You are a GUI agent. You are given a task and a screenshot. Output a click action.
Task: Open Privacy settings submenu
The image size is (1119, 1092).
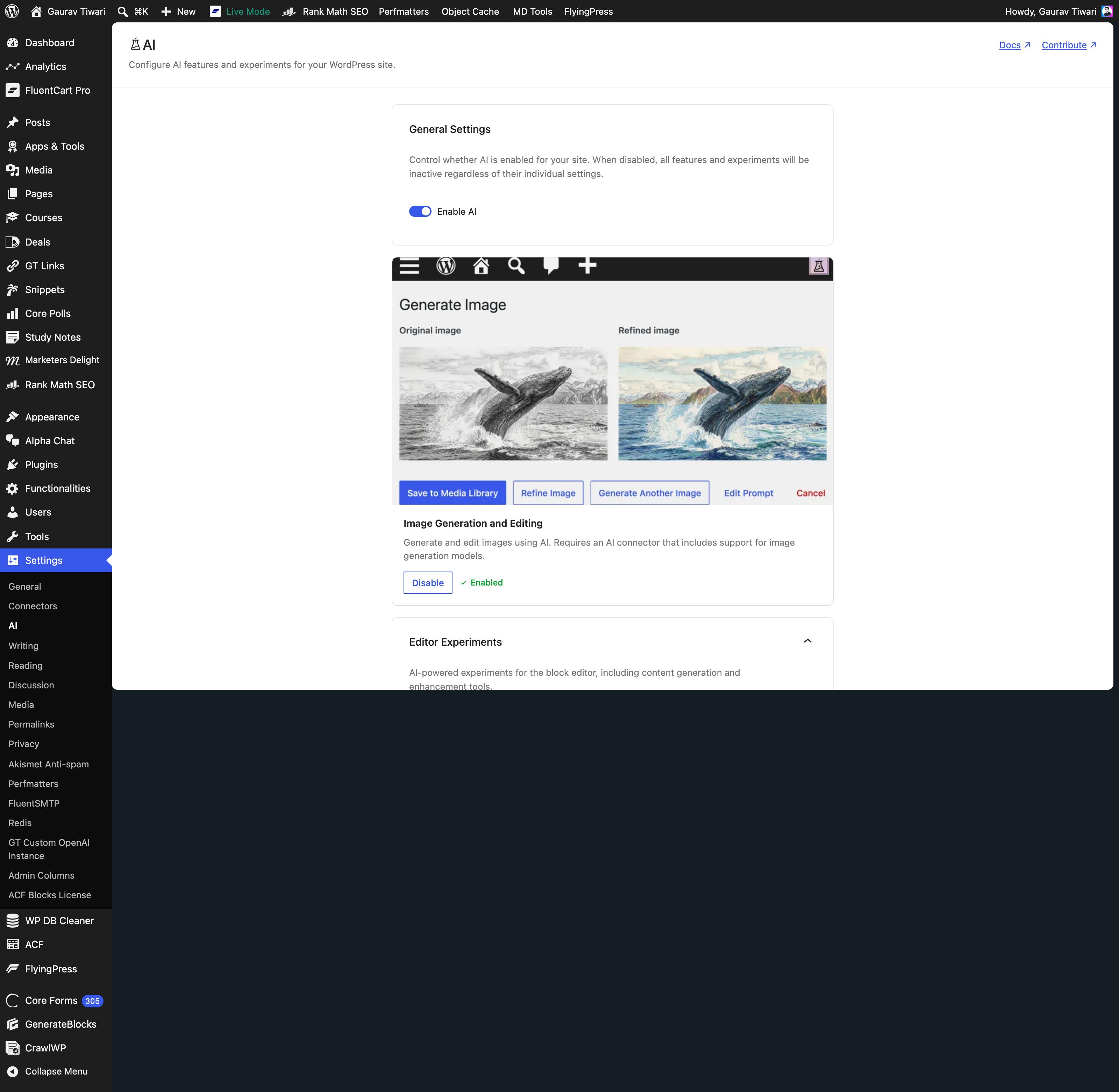click(23, 744)
